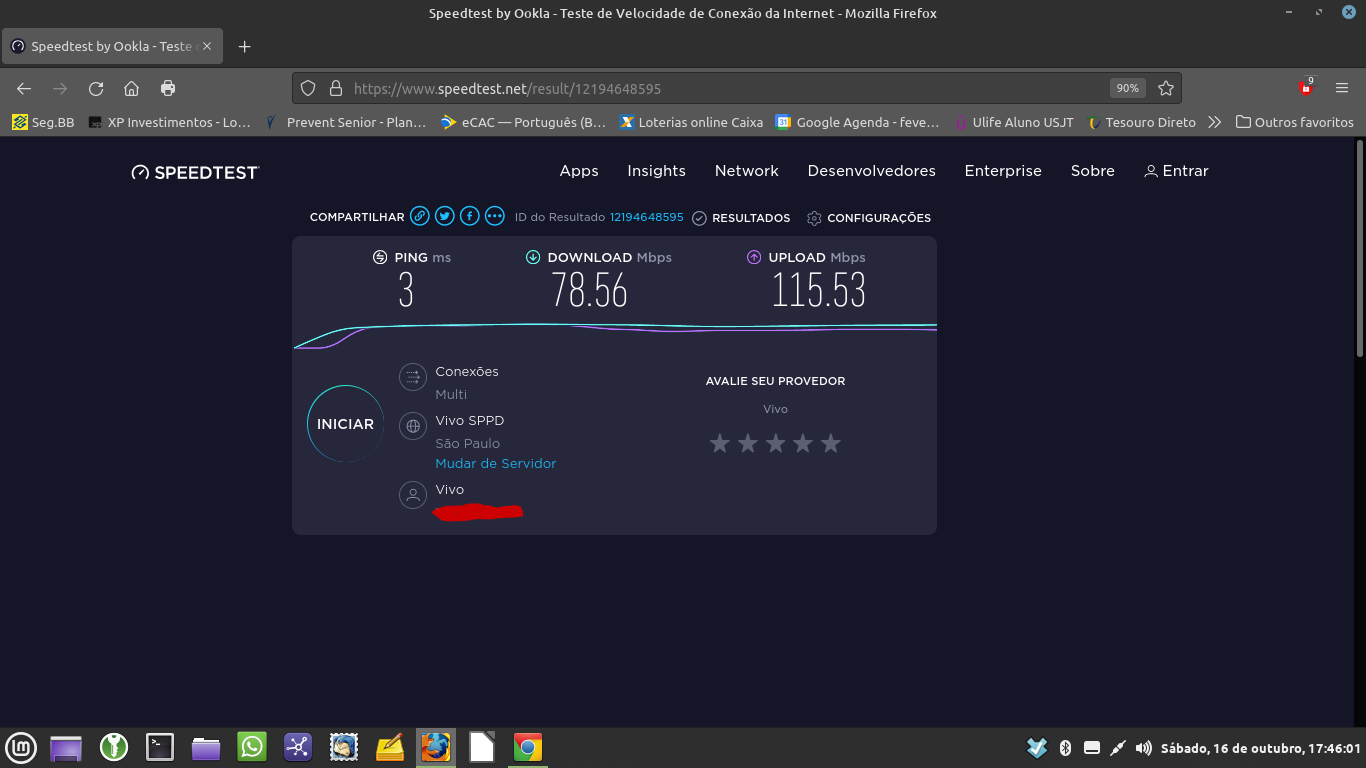
Task: Click Mudar de Servidor link
Action: [496, 464]
